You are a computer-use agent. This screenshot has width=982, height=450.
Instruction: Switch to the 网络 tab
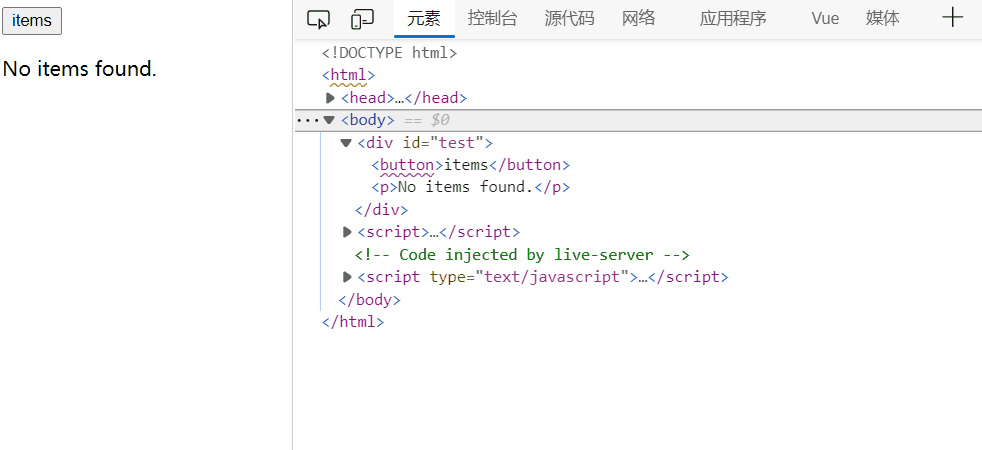coord(639,19)
